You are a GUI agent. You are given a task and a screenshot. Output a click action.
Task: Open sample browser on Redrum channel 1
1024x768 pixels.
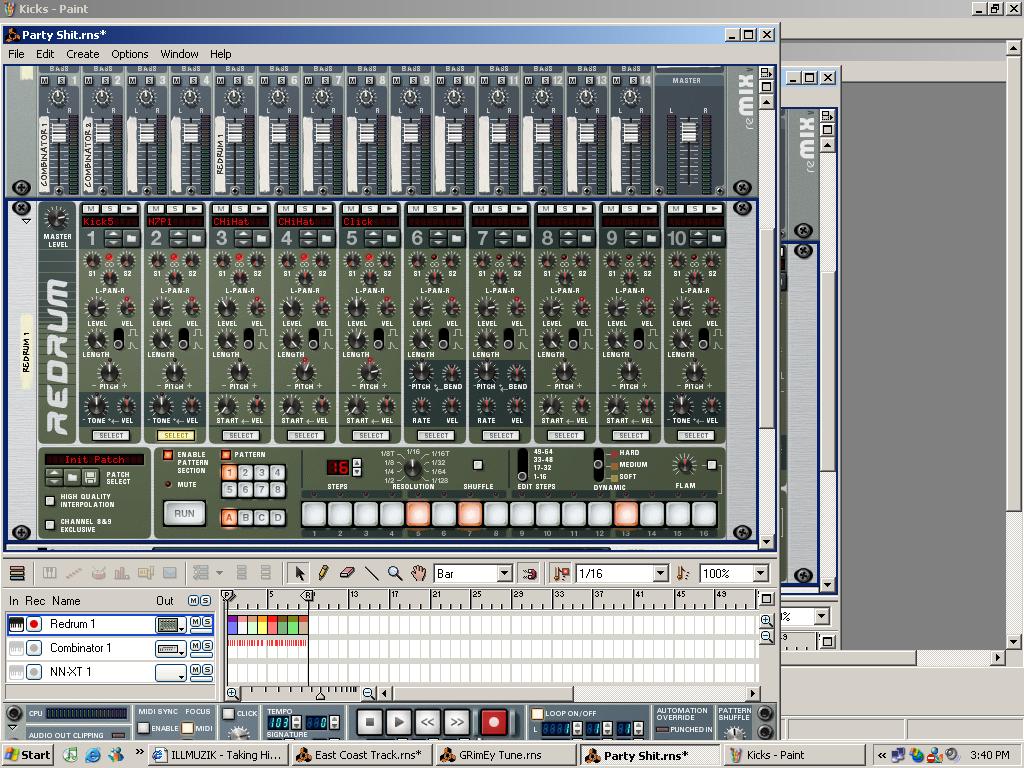pyautogui.click(x=131, y=238)
